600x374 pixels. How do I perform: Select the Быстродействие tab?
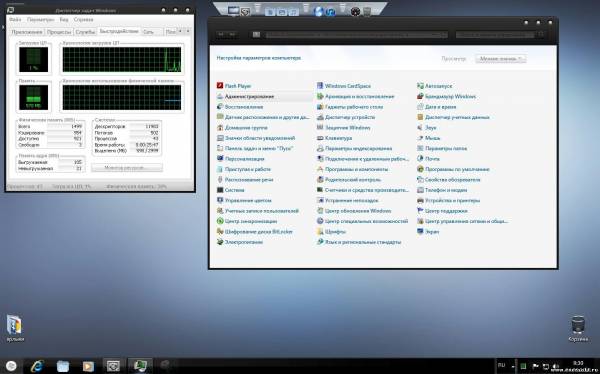[x=119, y=31]
